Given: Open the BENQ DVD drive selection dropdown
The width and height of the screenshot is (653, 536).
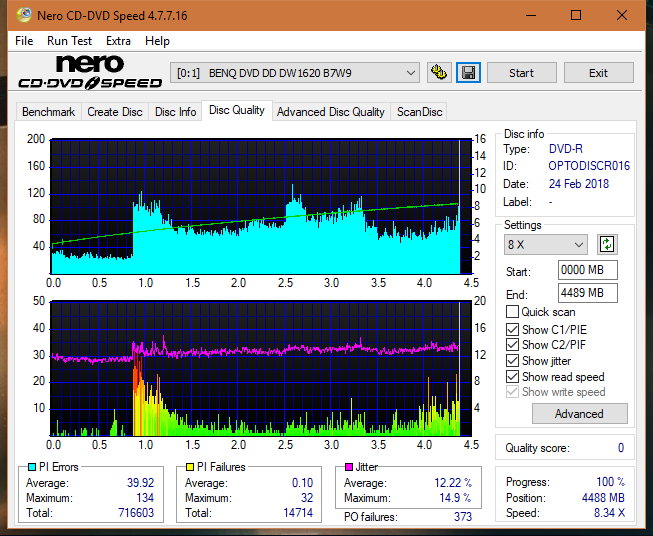Looking at the screenshot, I should 294,73.
